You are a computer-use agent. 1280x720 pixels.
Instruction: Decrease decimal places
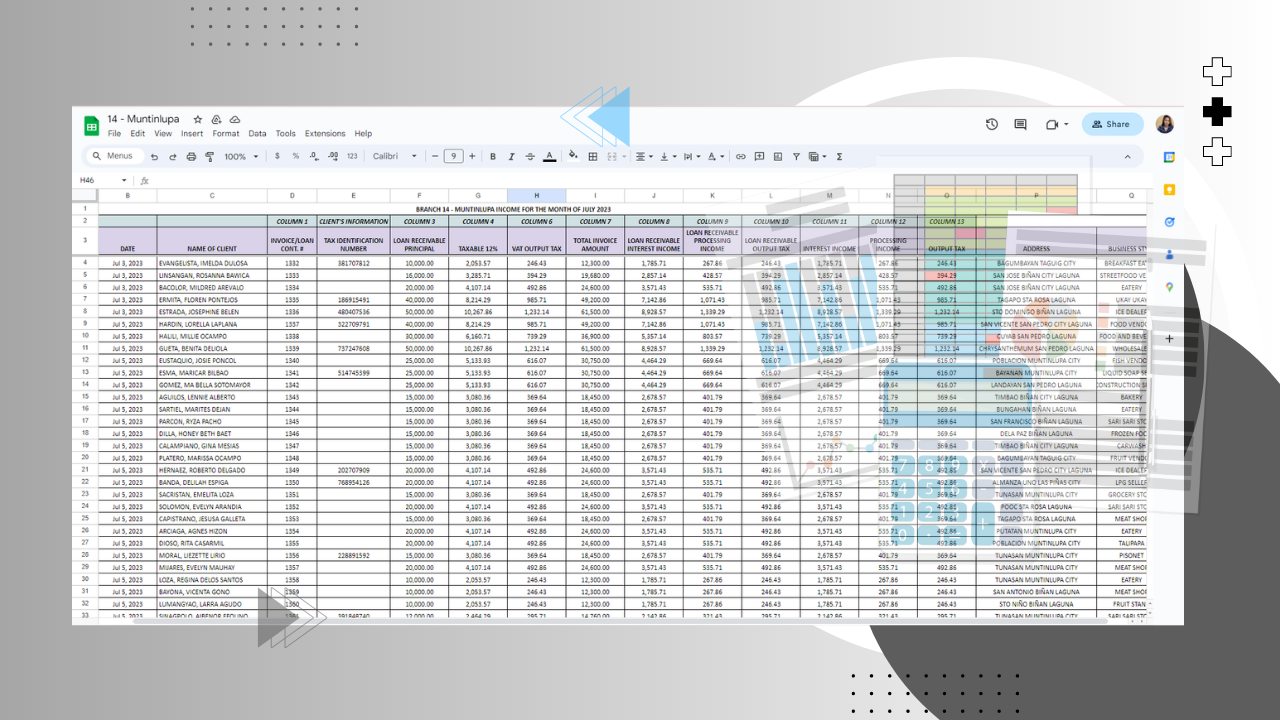pyautogui.click(x=315, y=157)
